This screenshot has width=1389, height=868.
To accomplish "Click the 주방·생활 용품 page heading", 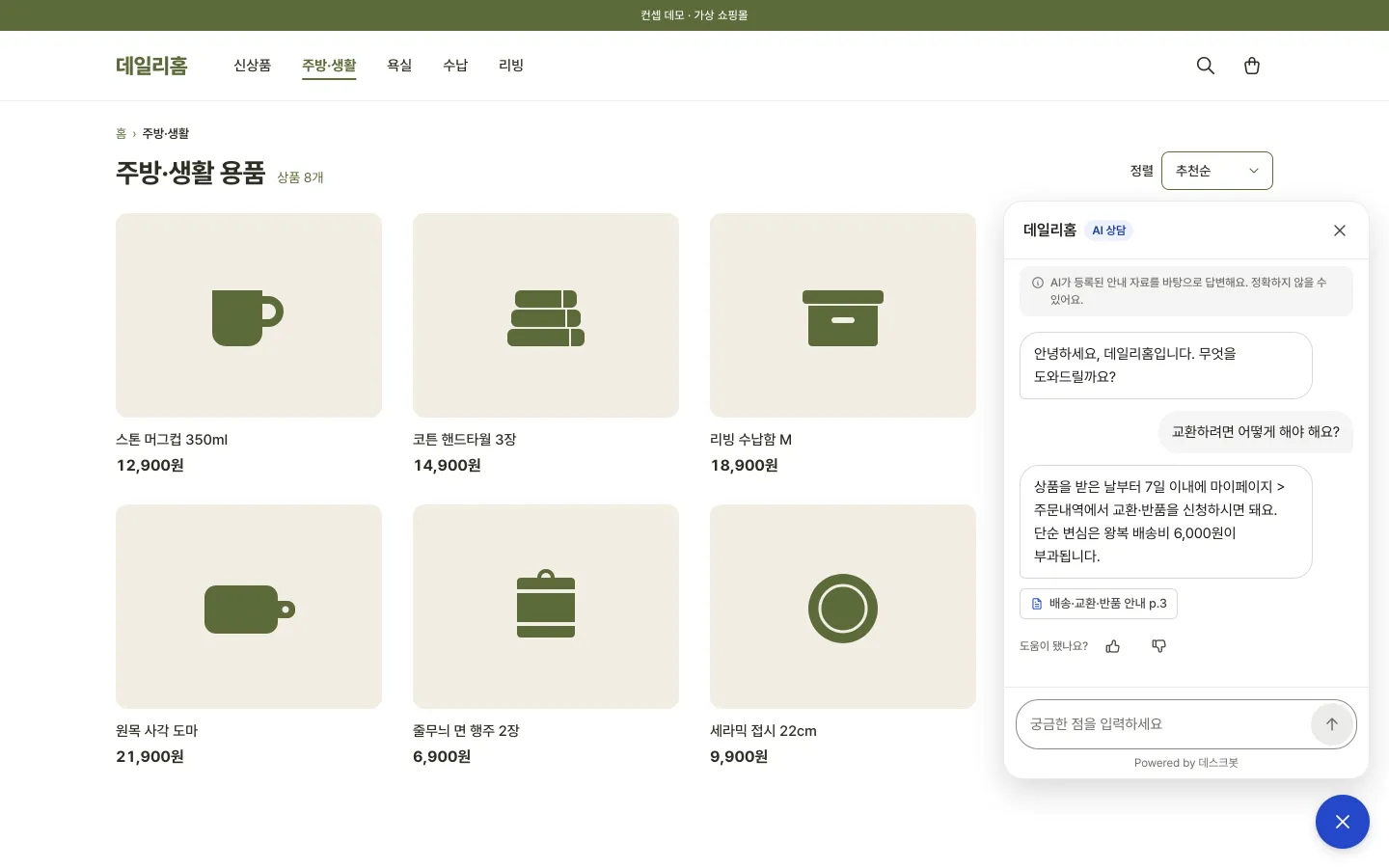I will [190, 173].
